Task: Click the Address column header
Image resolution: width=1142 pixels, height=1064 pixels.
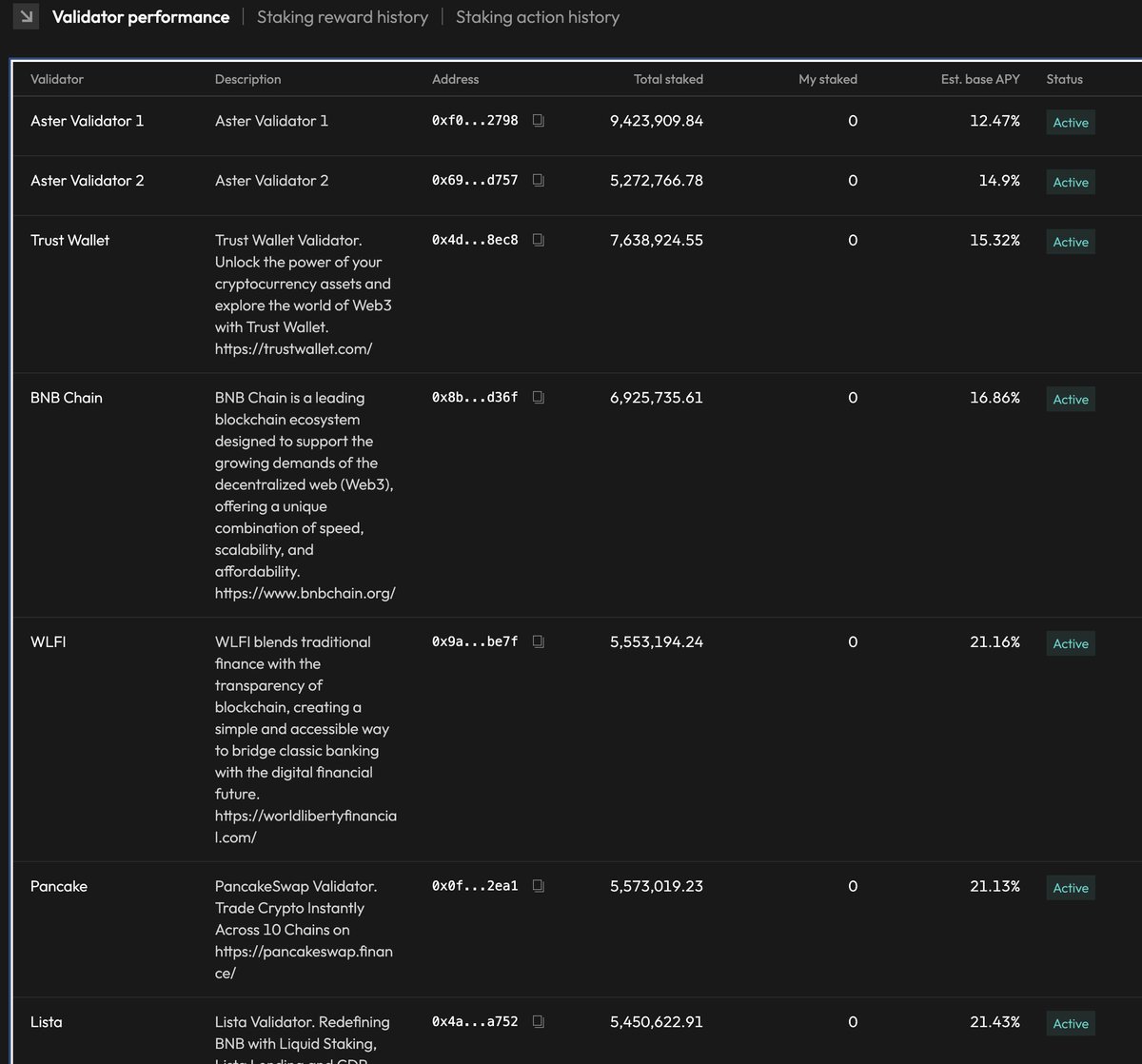Action: pos(456,79)
